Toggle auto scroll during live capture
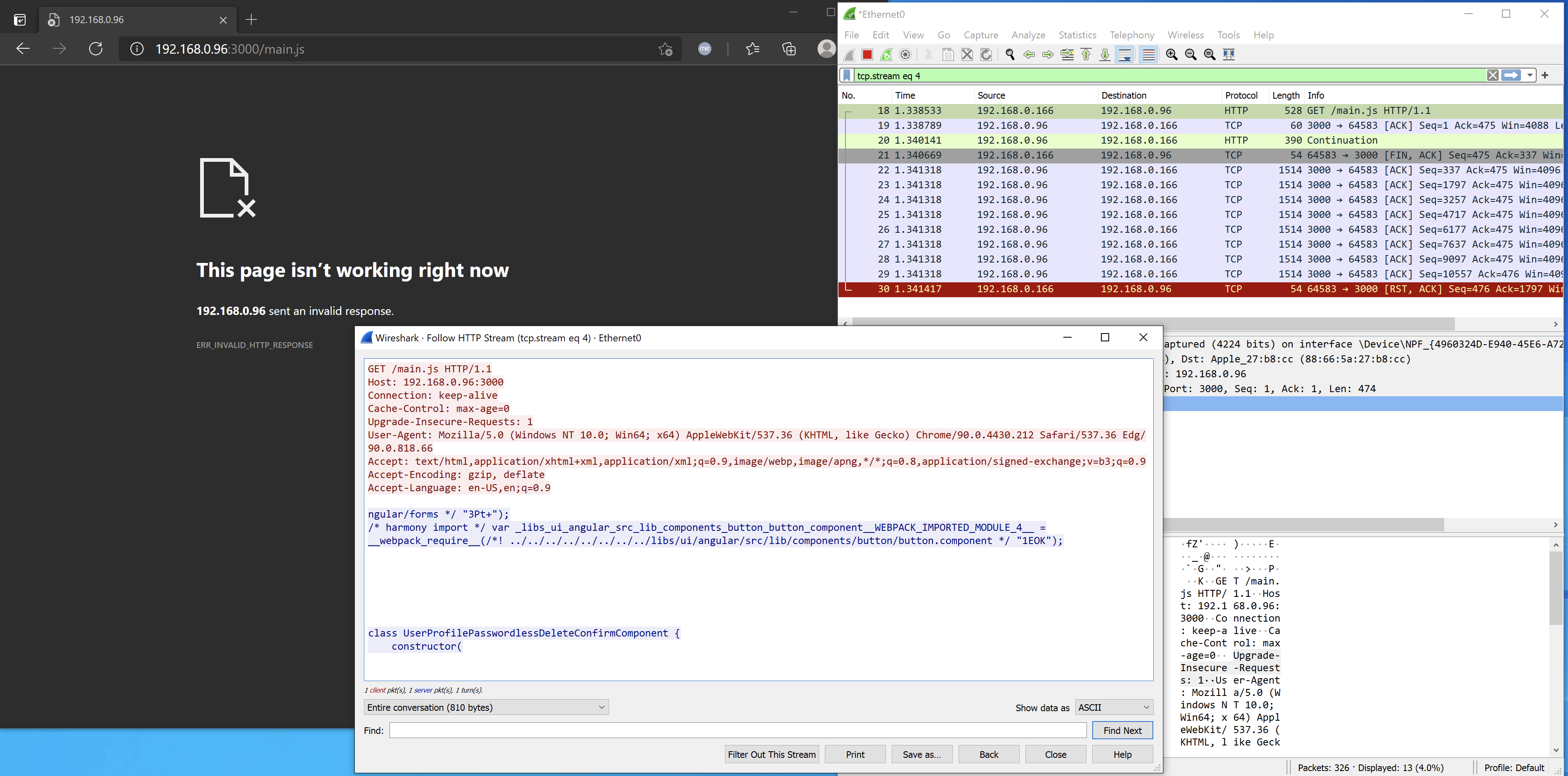 1125,55
